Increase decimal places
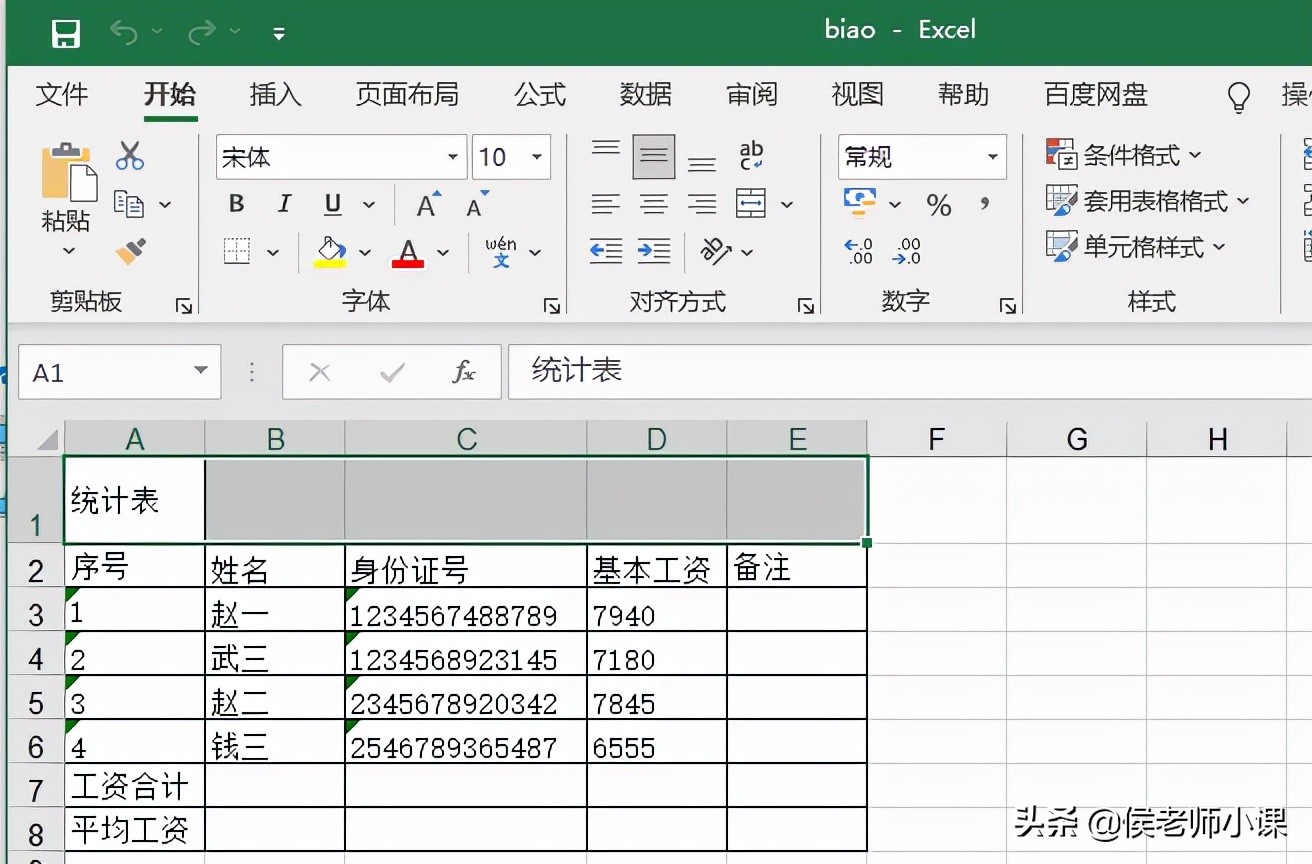 click(x=859, y=251)
